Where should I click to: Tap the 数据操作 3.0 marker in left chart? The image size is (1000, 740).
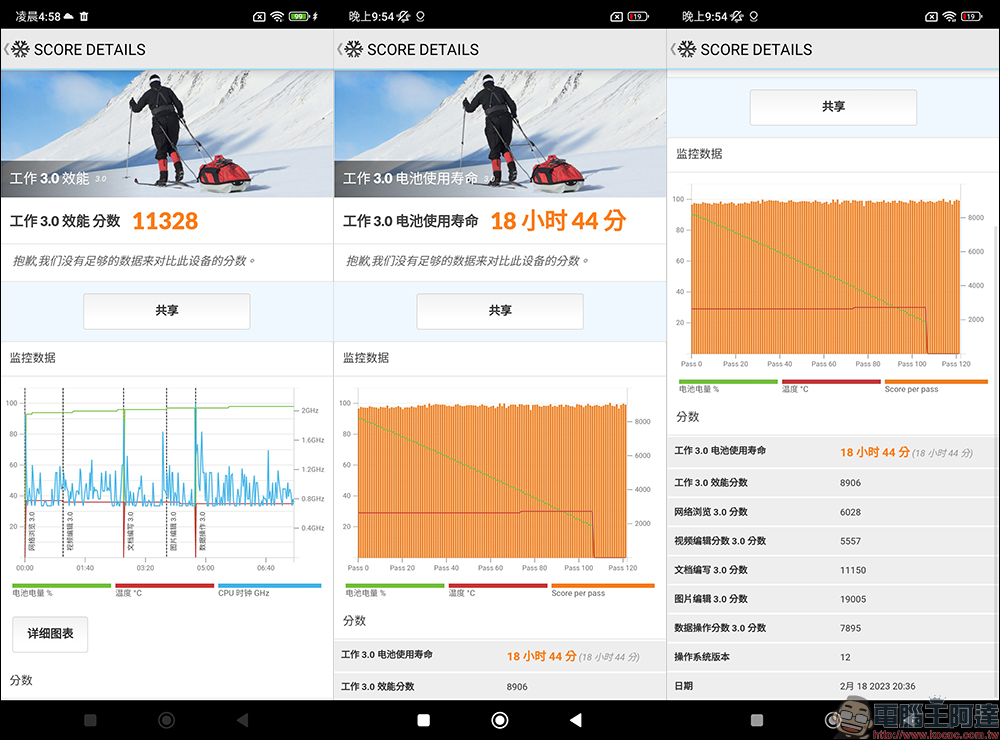202,531
